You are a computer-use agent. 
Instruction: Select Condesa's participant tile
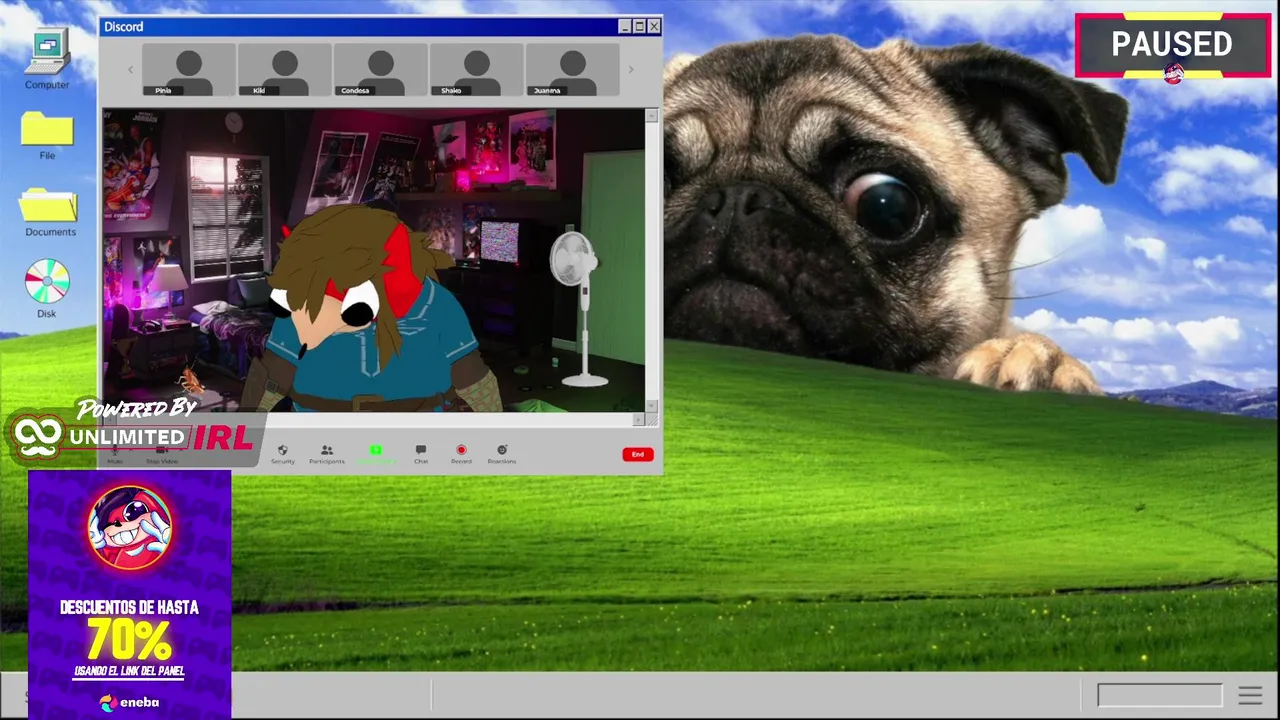tap(381, 70)
